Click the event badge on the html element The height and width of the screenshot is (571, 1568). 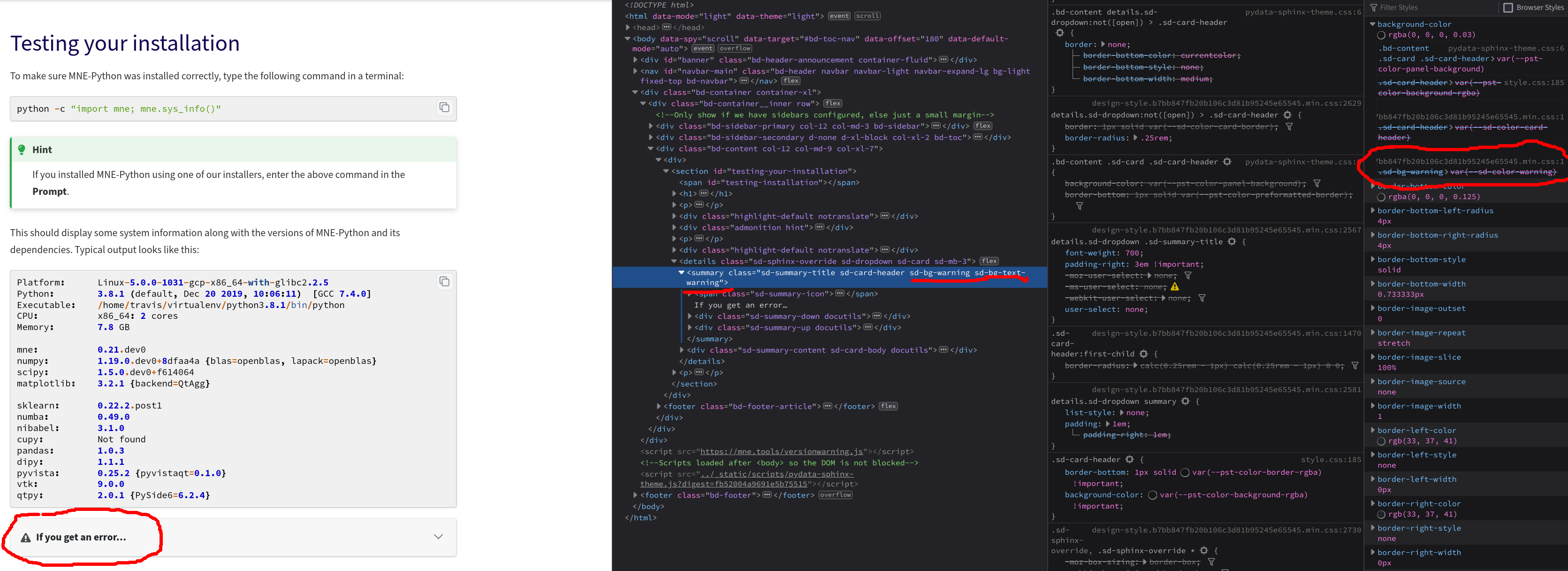tap(839, 16)
